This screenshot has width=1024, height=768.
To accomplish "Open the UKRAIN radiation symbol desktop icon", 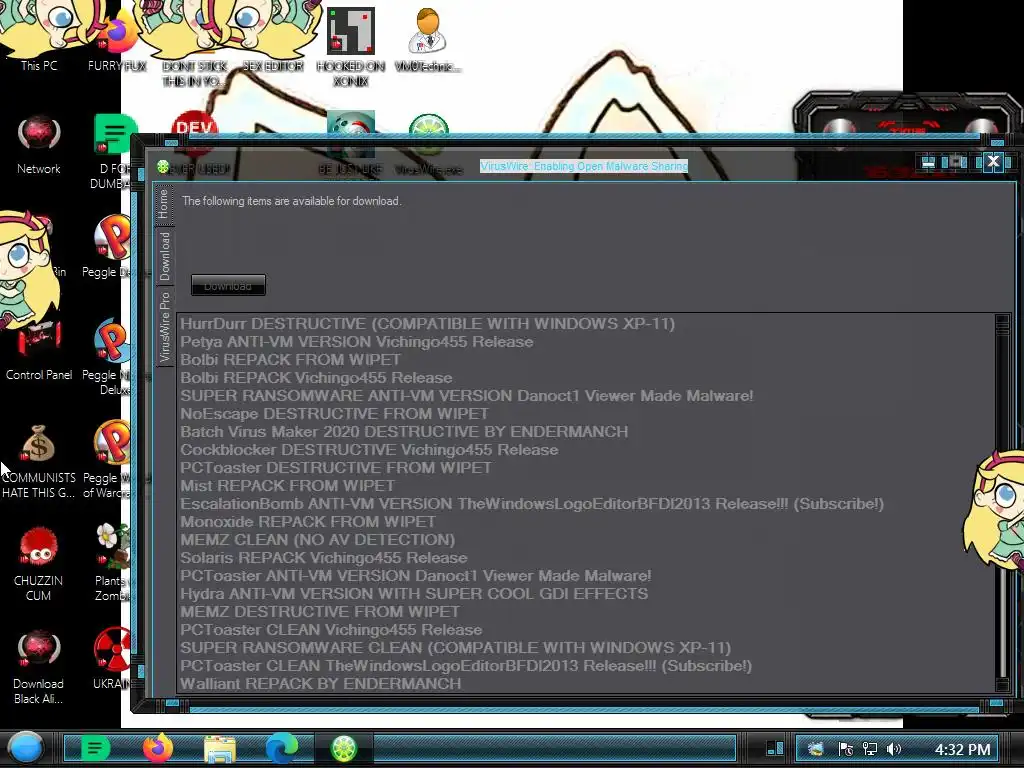I will [112, 658].
